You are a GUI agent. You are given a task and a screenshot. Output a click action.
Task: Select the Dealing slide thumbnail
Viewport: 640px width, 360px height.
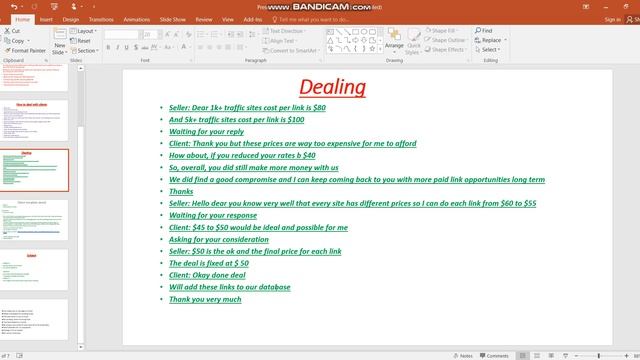[34, 170]
